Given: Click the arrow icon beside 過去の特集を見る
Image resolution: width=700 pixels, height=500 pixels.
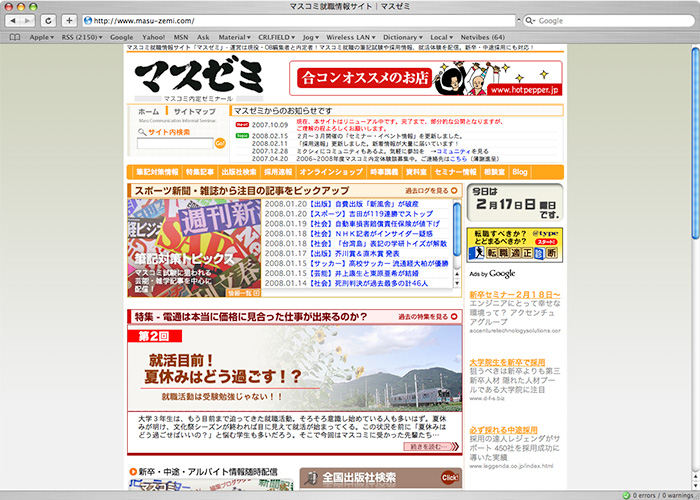Looking at the screenshot, I should (x=454, y=317).
